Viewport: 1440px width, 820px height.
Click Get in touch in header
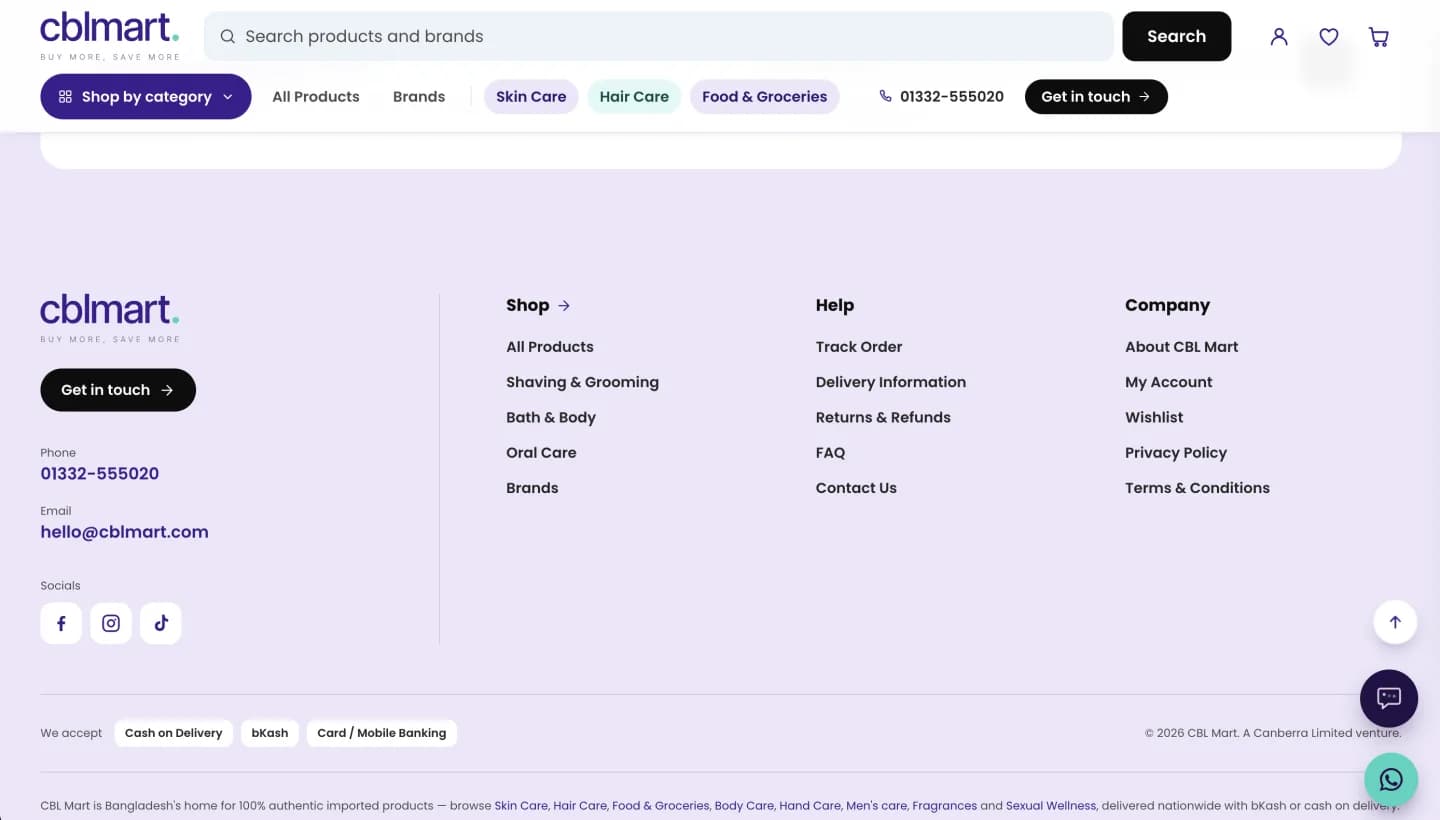click(x=1096, y=97)
